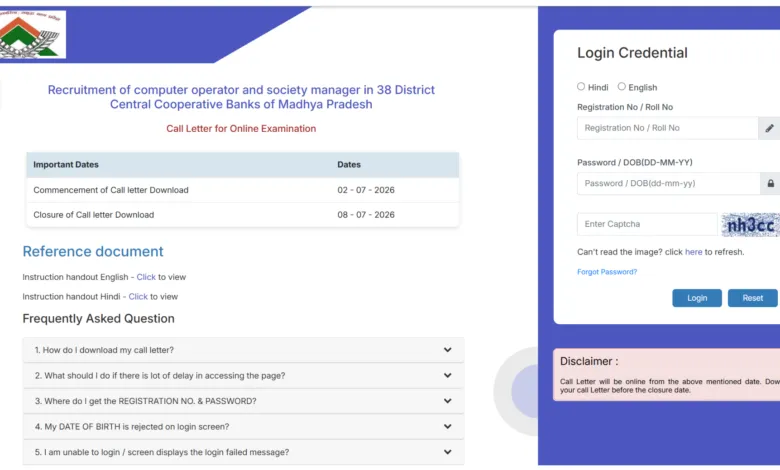Click the pencil icon beside Registration No field
This screenshot has height=470, width=780.
pos(769,128)
